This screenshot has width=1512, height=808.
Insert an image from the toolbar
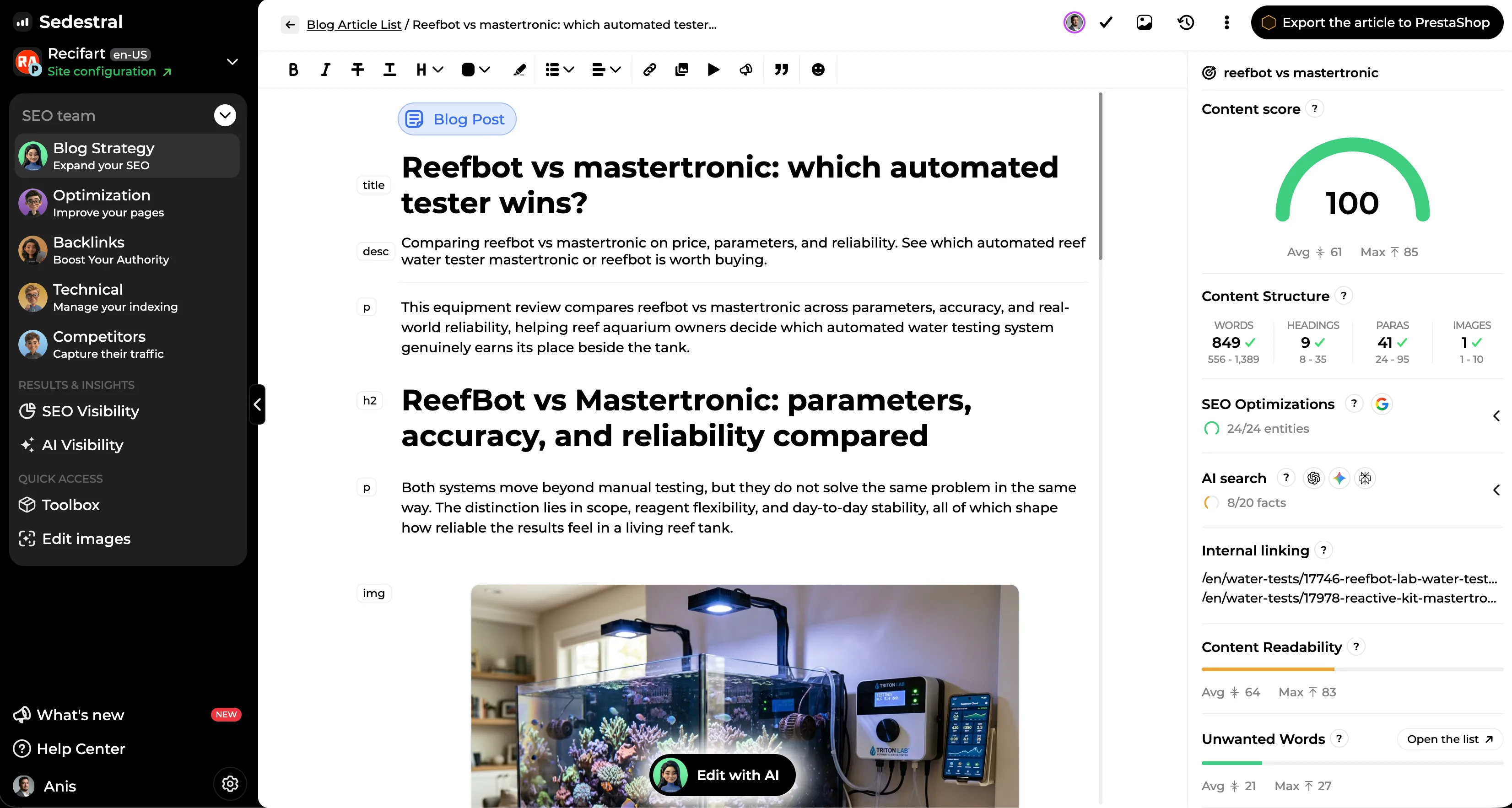[x=681, y=70]
